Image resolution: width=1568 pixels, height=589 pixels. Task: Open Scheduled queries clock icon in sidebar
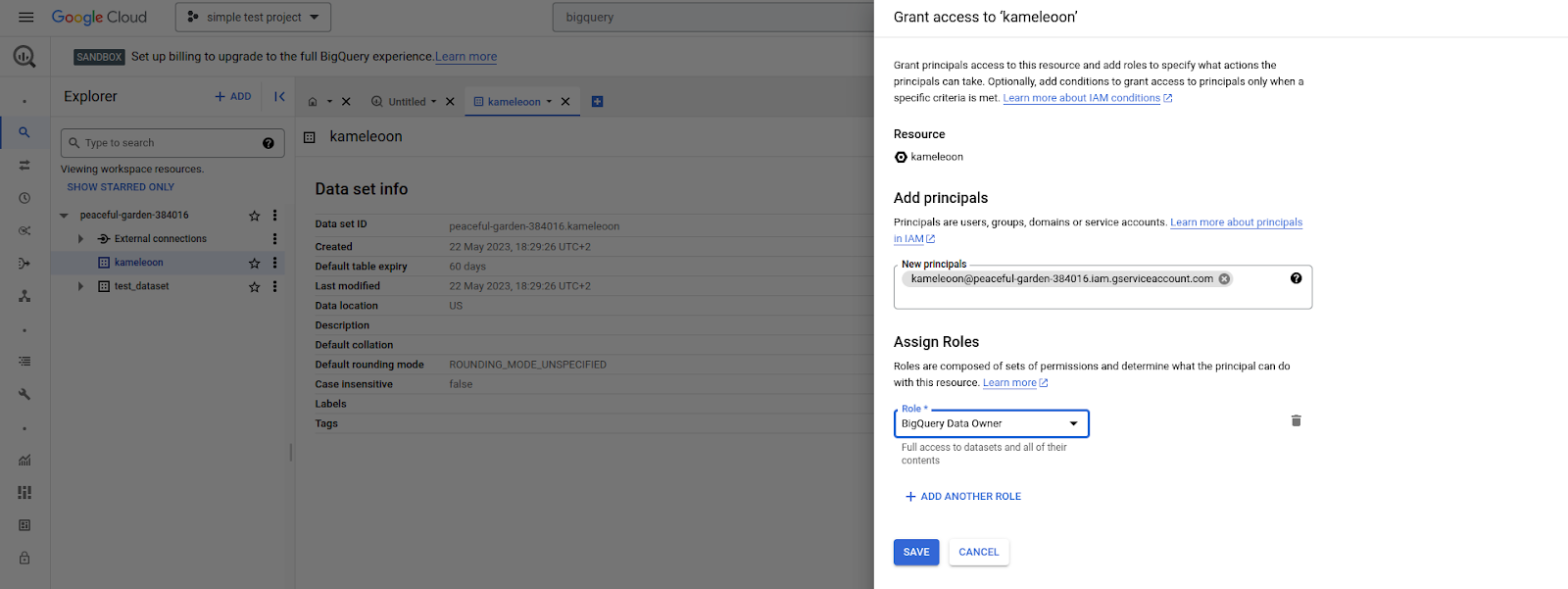click(x=24, y=198)
